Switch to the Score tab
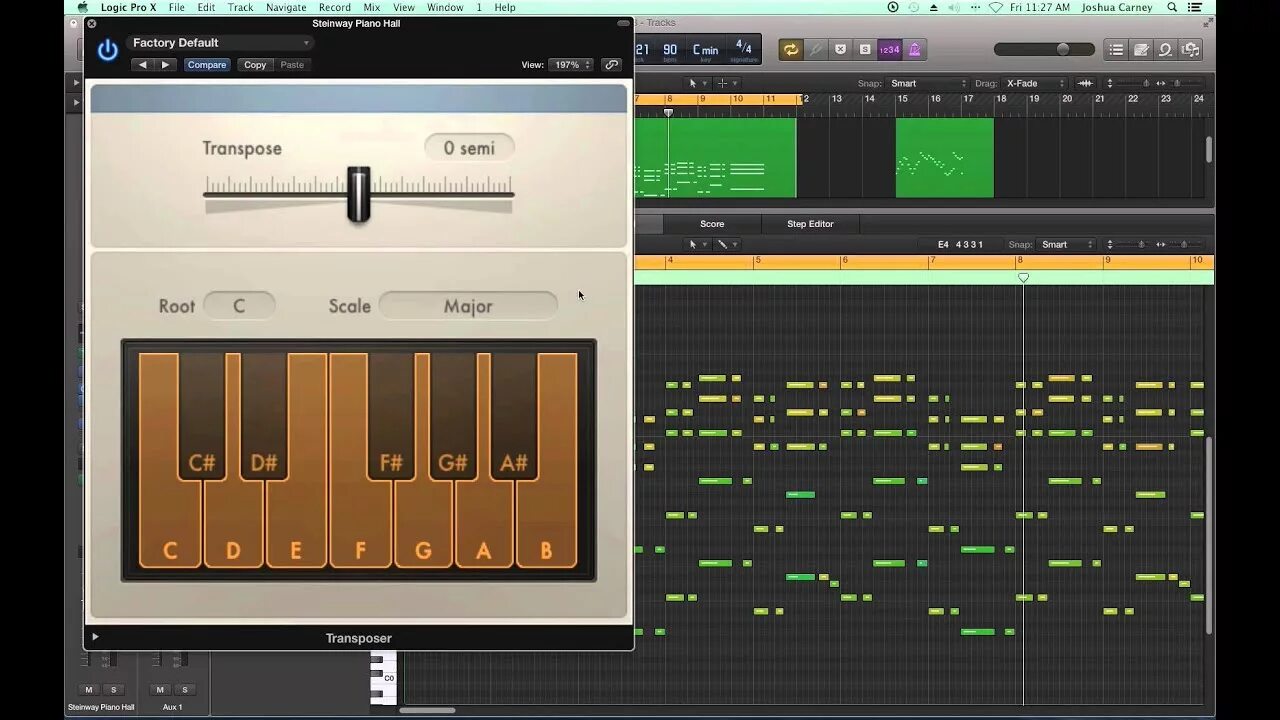Viewport: 1280px width, 720px height. pos(712,224)
